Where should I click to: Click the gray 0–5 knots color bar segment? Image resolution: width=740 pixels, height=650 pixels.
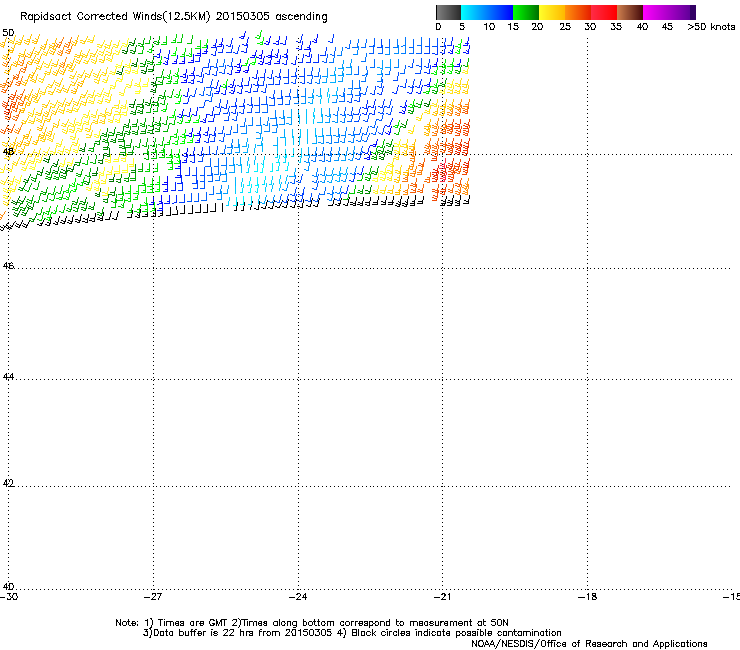tap(448, 12)
